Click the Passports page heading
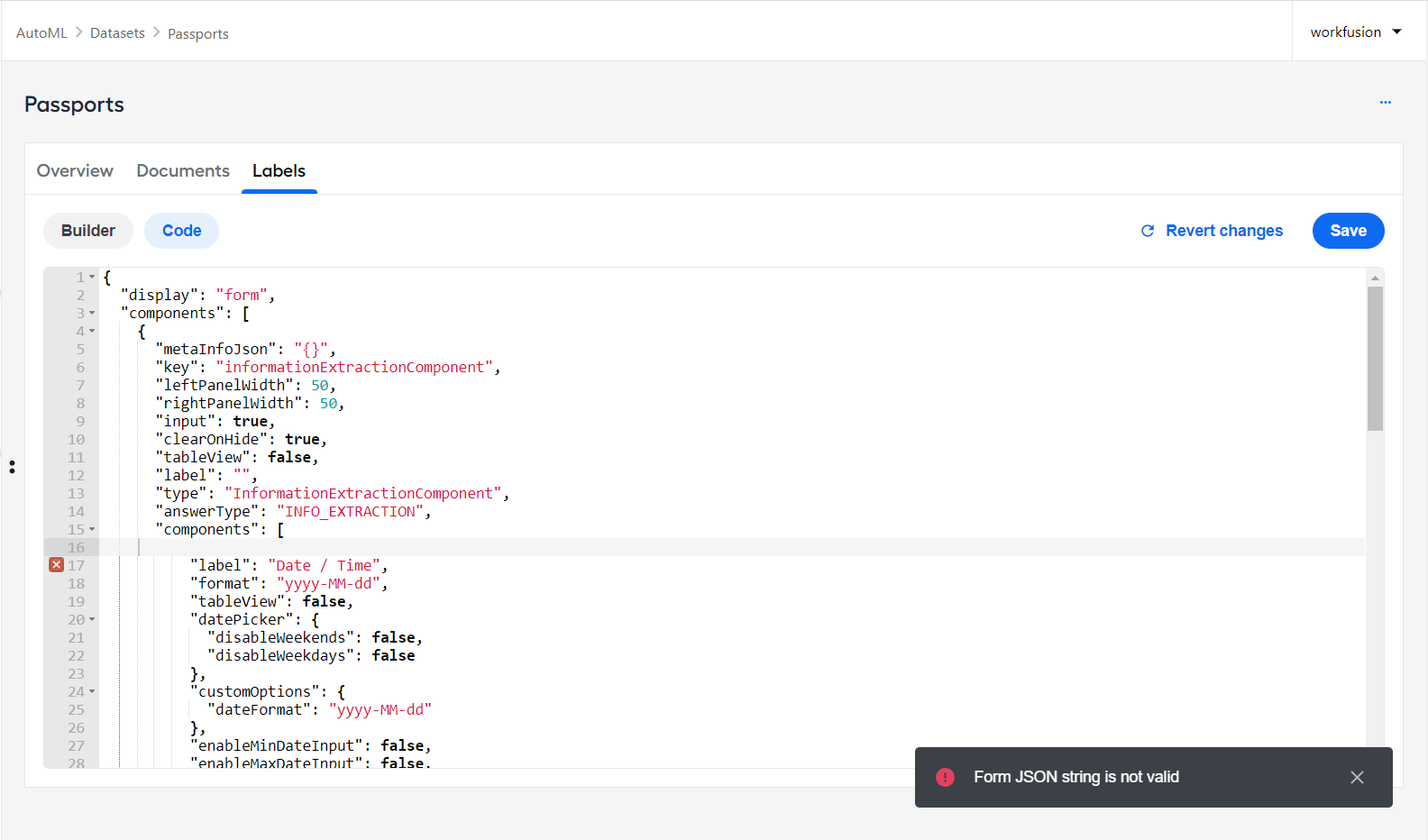 coord(74,105)
